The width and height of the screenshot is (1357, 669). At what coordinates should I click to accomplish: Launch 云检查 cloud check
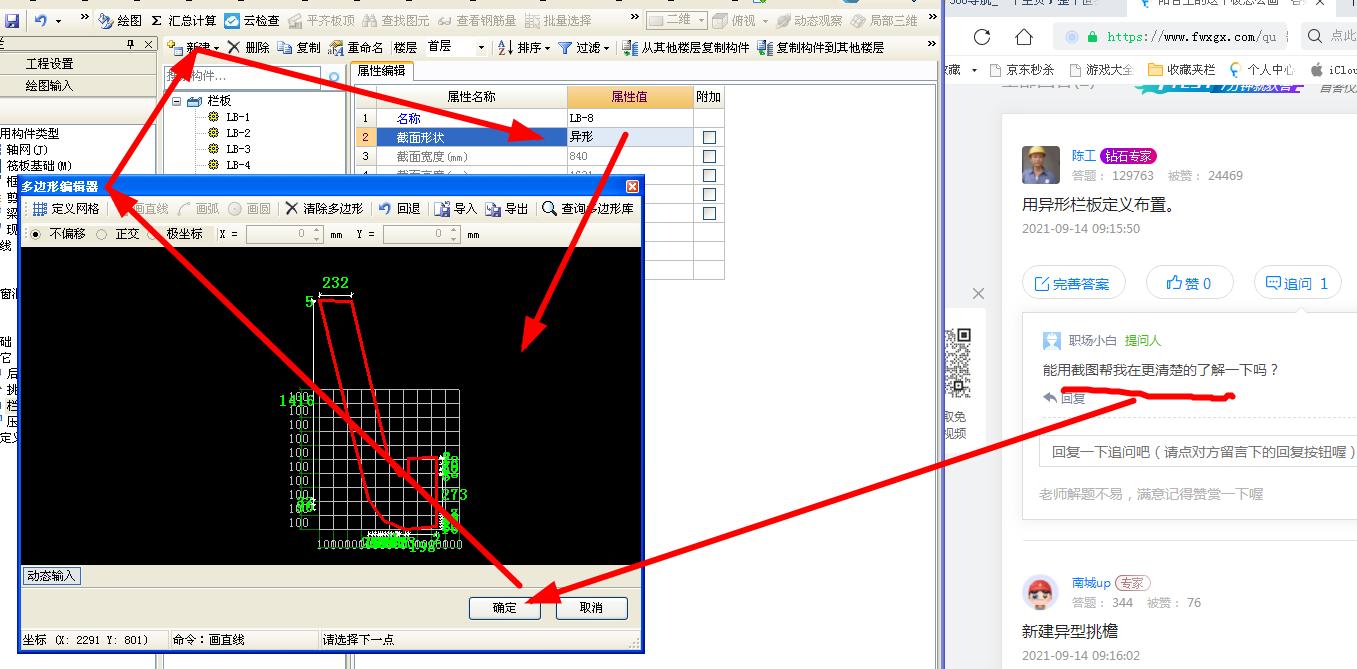tap(252, 20)
